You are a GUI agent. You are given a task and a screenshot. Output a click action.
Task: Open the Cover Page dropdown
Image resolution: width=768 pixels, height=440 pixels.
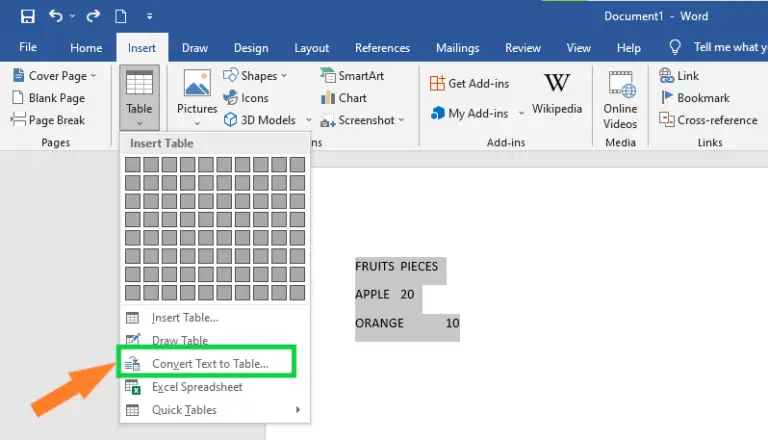pos(55,76)
